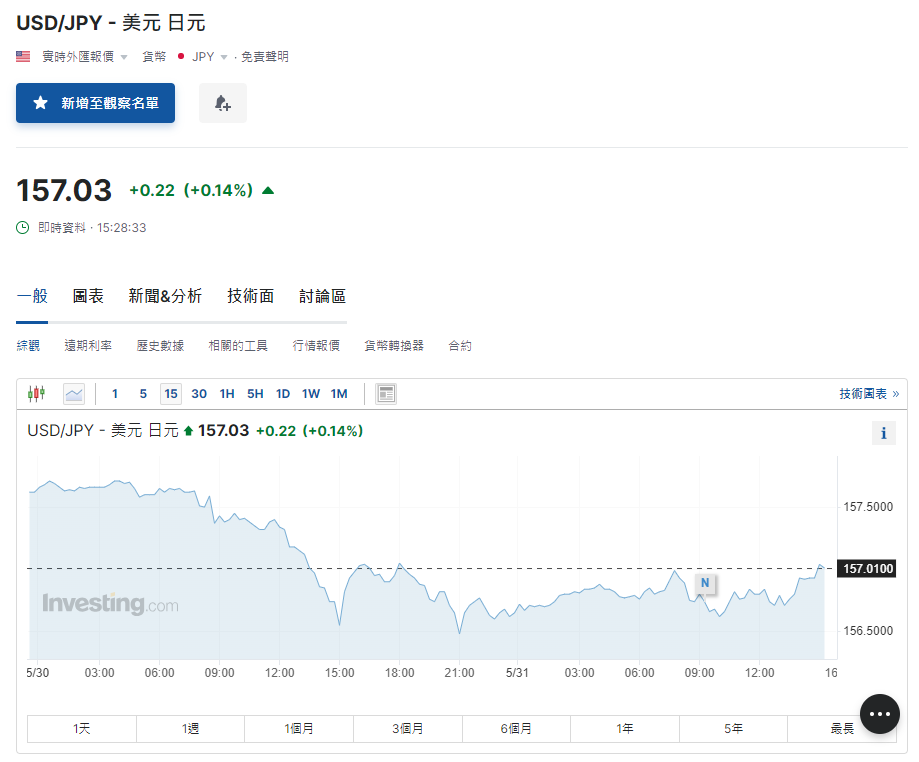Viewport: 919px width, 762px height.
Task: Click the alert bell icon button
Action: click(222, 103)
